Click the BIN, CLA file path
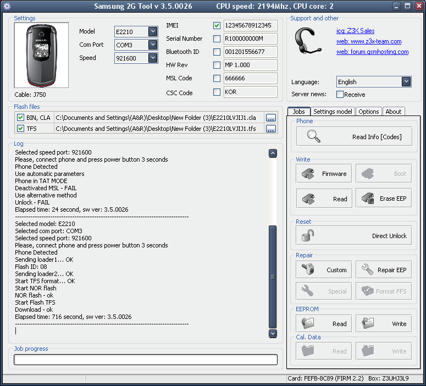 tap(156, 118)
